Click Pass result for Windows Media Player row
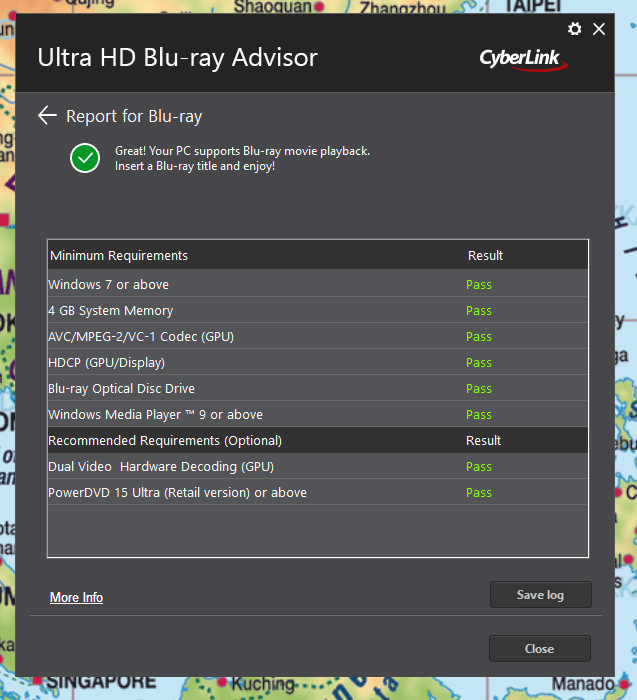Screen dimensions: 637x700 point(479,415)
